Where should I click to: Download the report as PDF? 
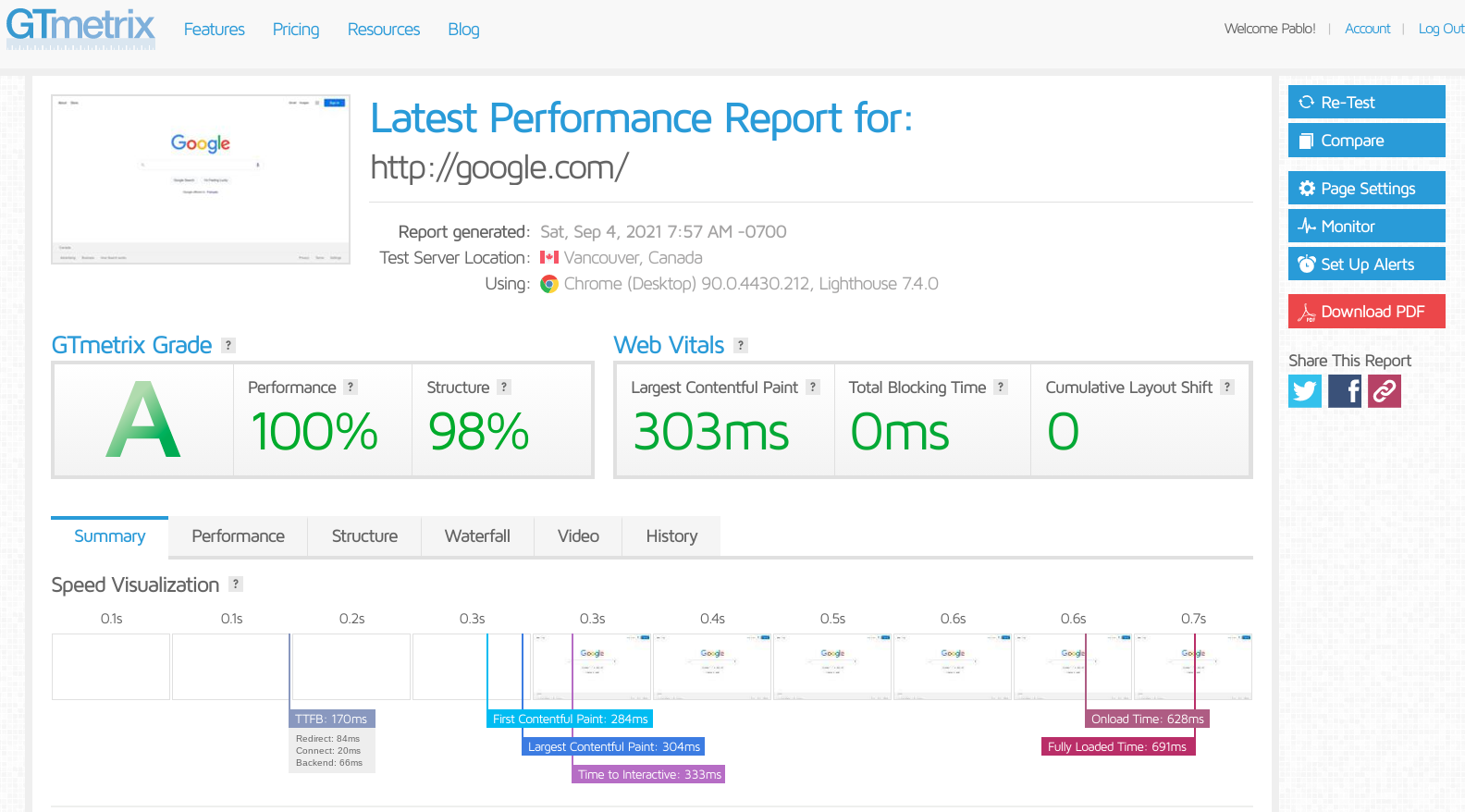(x=1366, y=312)
